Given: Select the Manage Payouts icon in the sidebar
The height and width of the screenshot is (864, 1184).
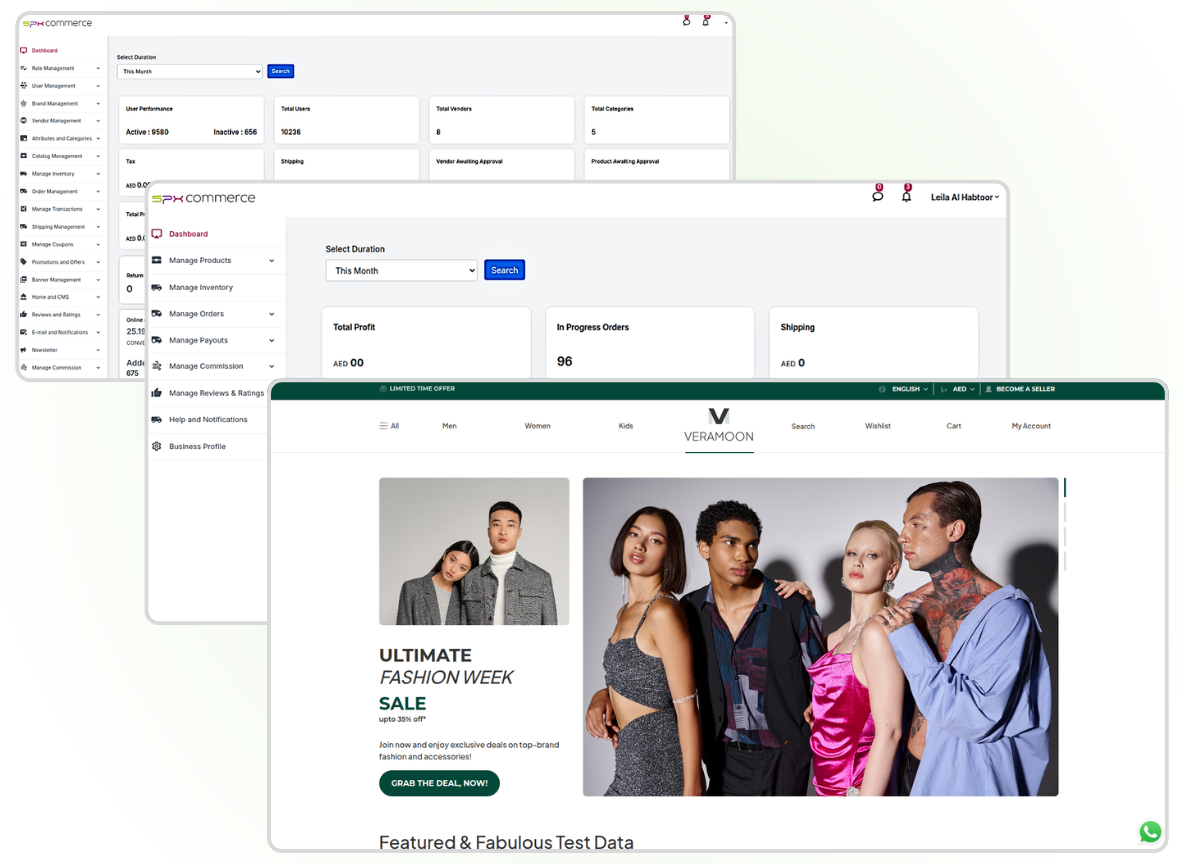Looking at the screenshot, I should coord(157,340).
